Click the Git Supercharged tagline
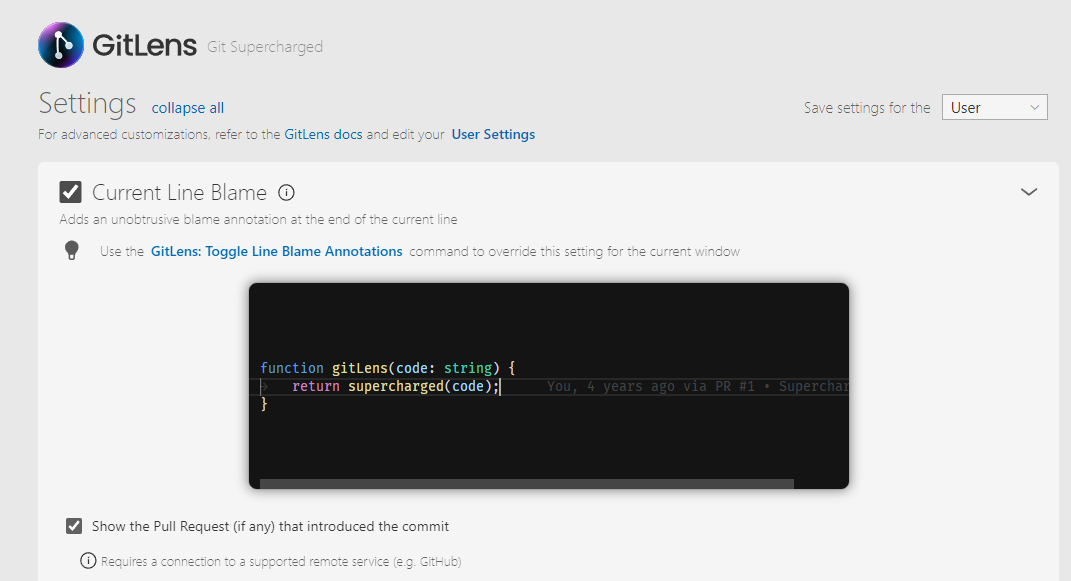Viewport: 1071px width, 581px height. pos(264,47)
